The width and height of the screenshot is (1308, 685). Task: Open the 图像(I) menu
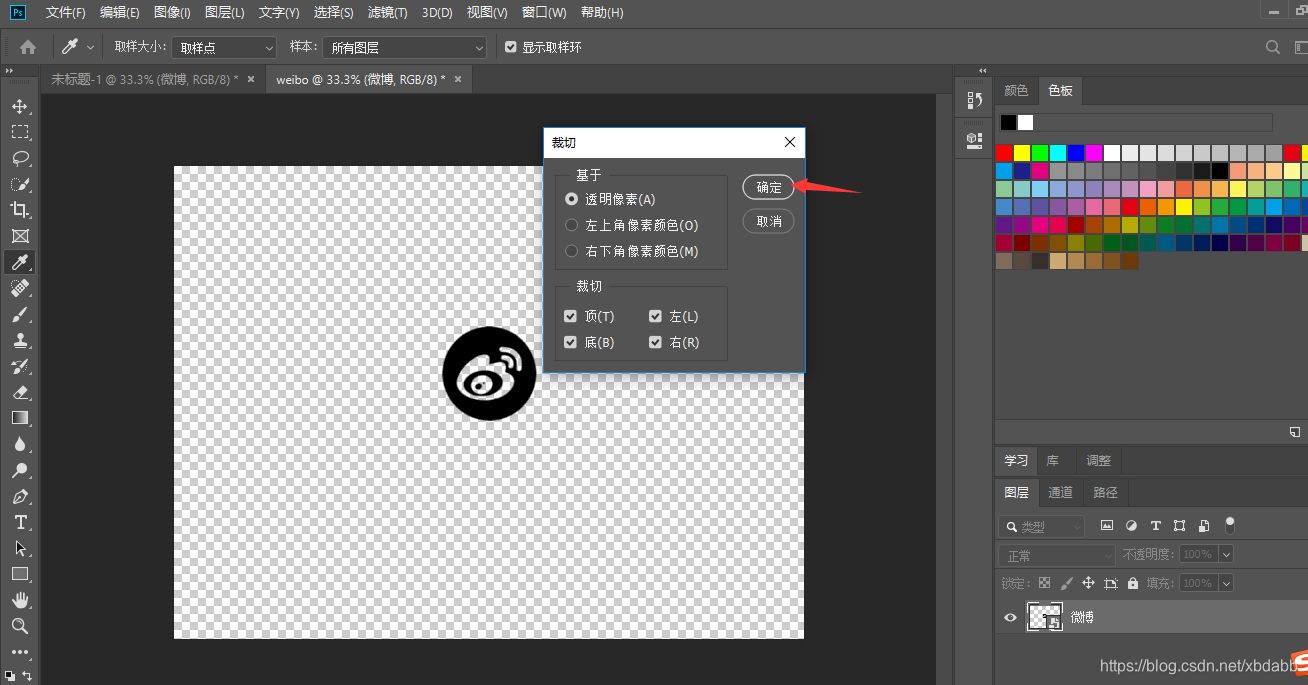tap(173, 13)
